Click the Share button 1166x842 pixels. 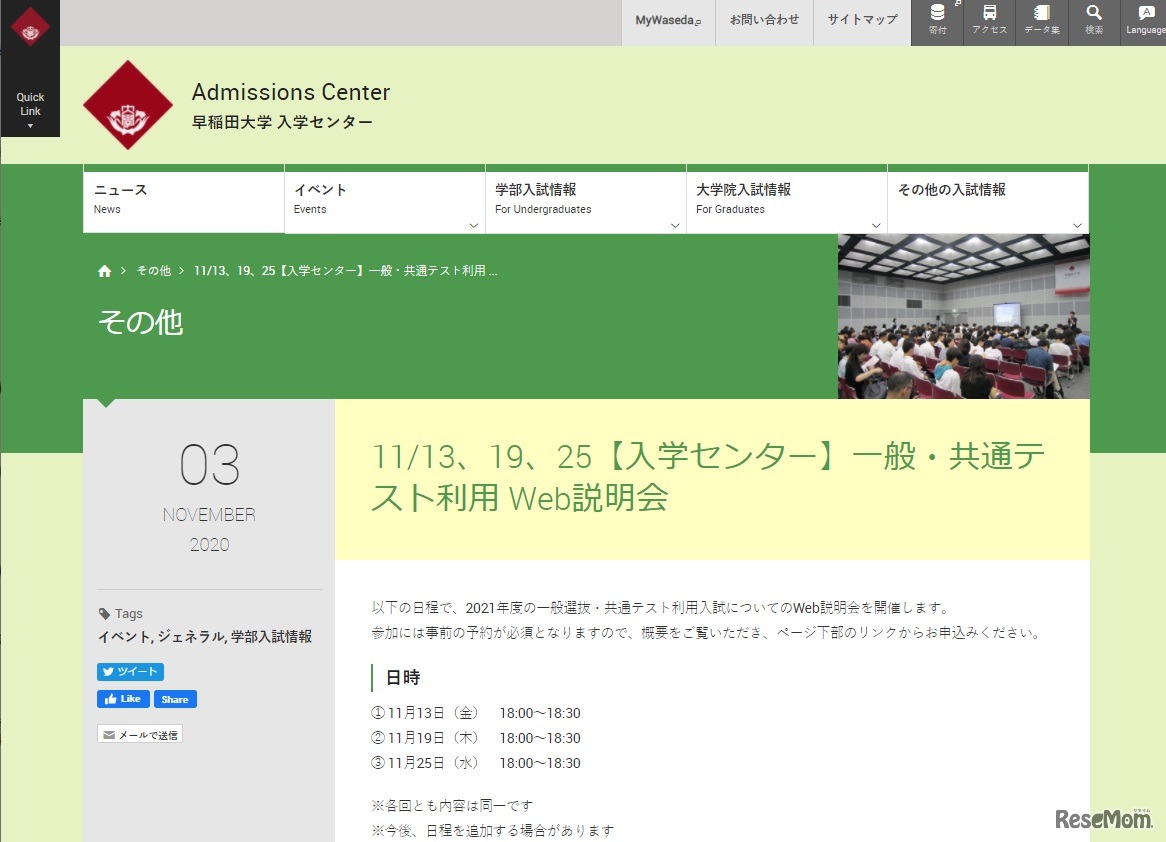(x=174, y=698)
